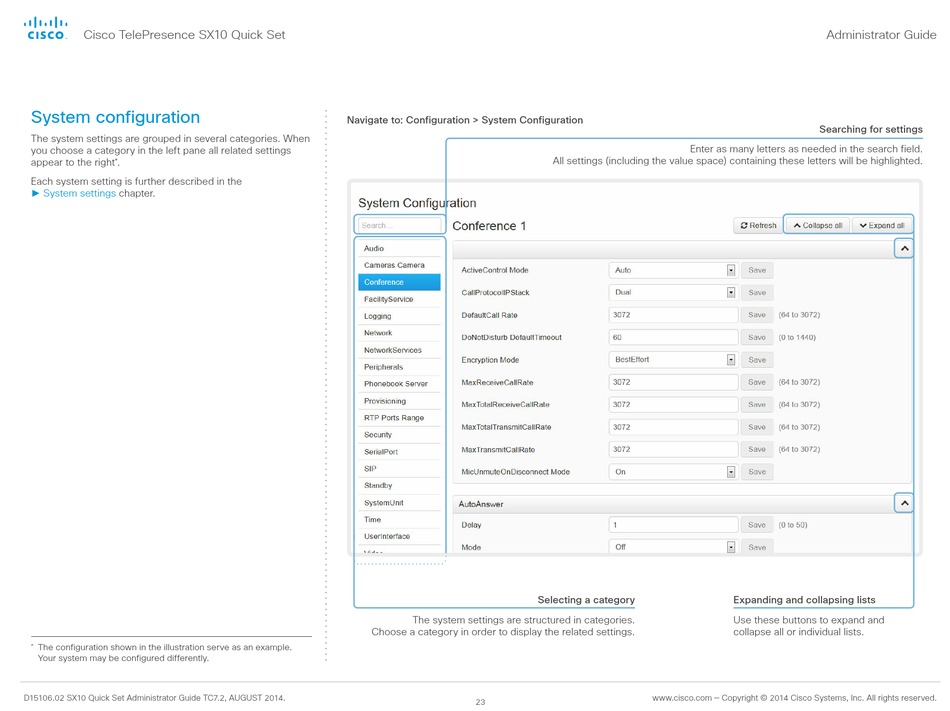This screenshot has width=950, height=711.
Task: Click the Expand all button
Action: (882, 225)
